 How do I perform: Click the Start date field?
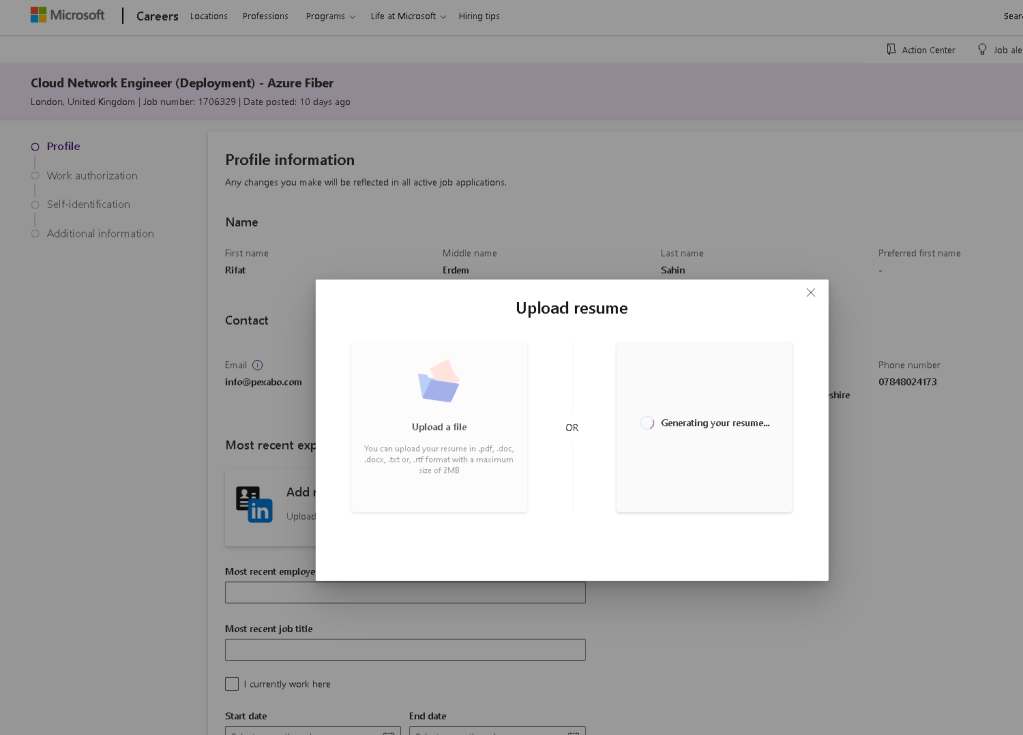pyautogui.click(x=313, y=730)
